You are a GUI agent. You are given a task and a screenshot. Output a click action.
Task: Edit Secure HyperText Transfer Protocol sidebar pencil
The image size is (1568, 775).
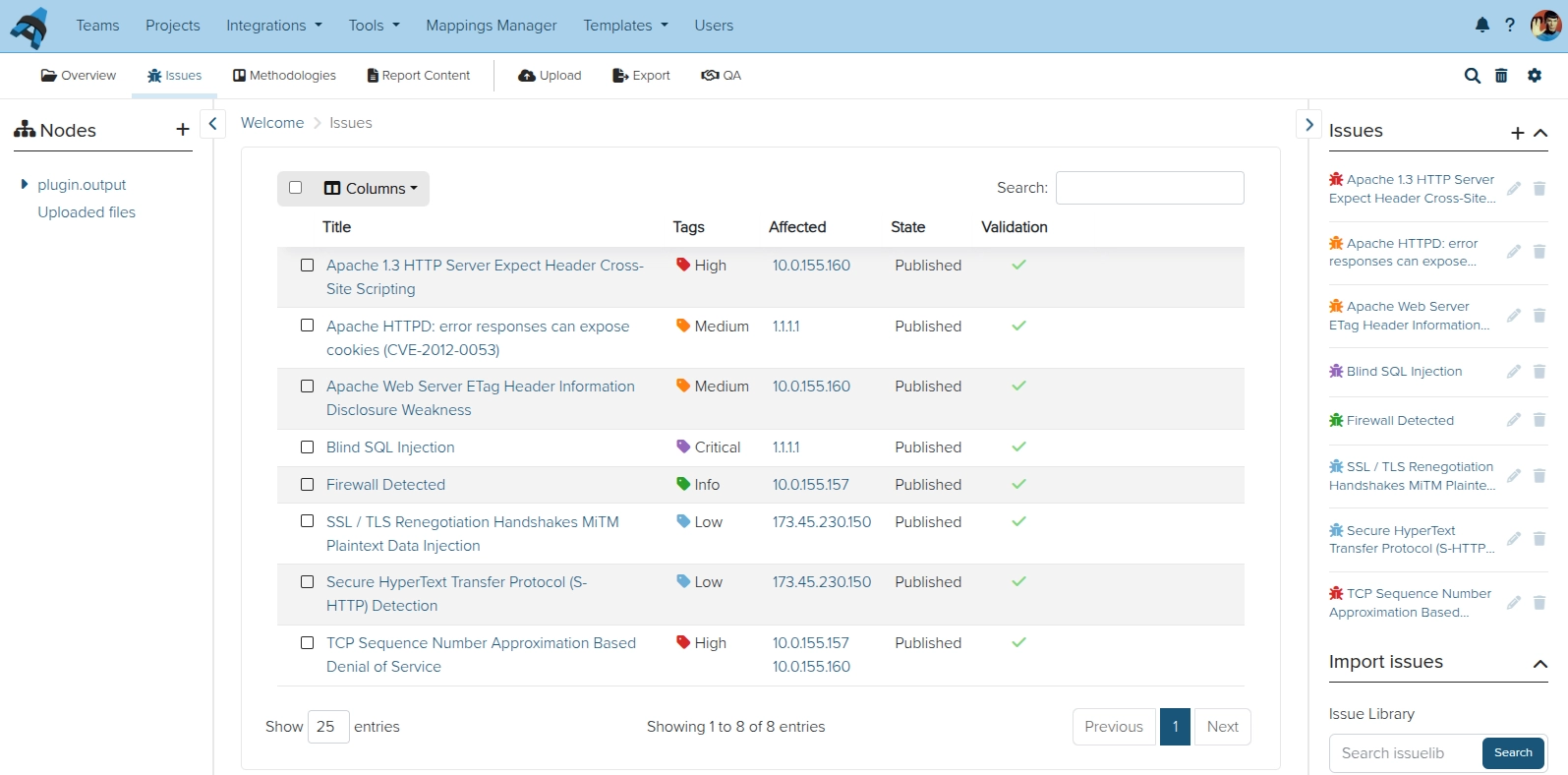[1514, 539]
